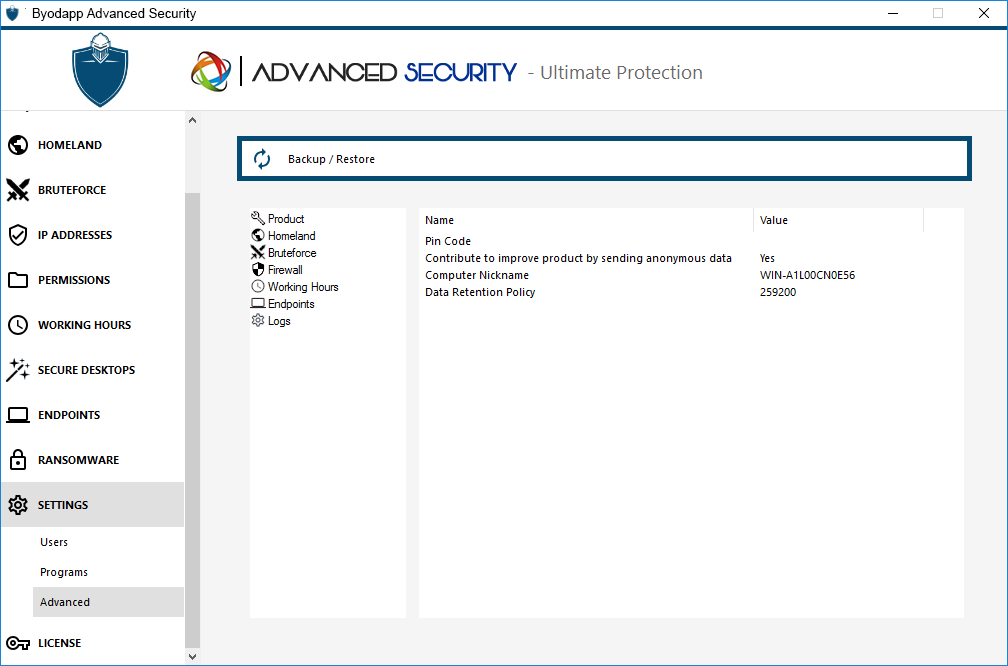Select Endpoints in settings category list

tap(291, 304)
